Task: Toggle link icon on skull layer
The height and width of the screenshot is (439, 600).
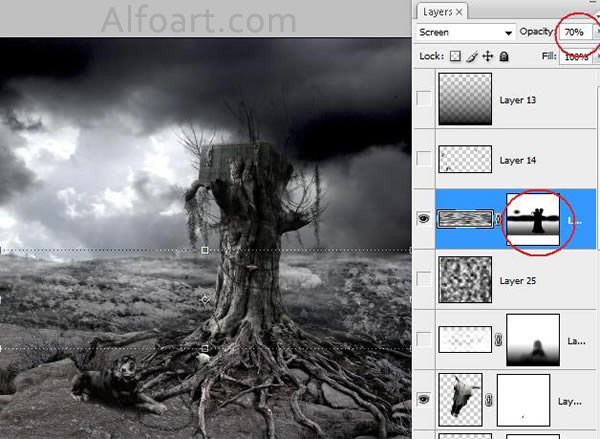Action: pyautogui.click(x=489, y=400)
